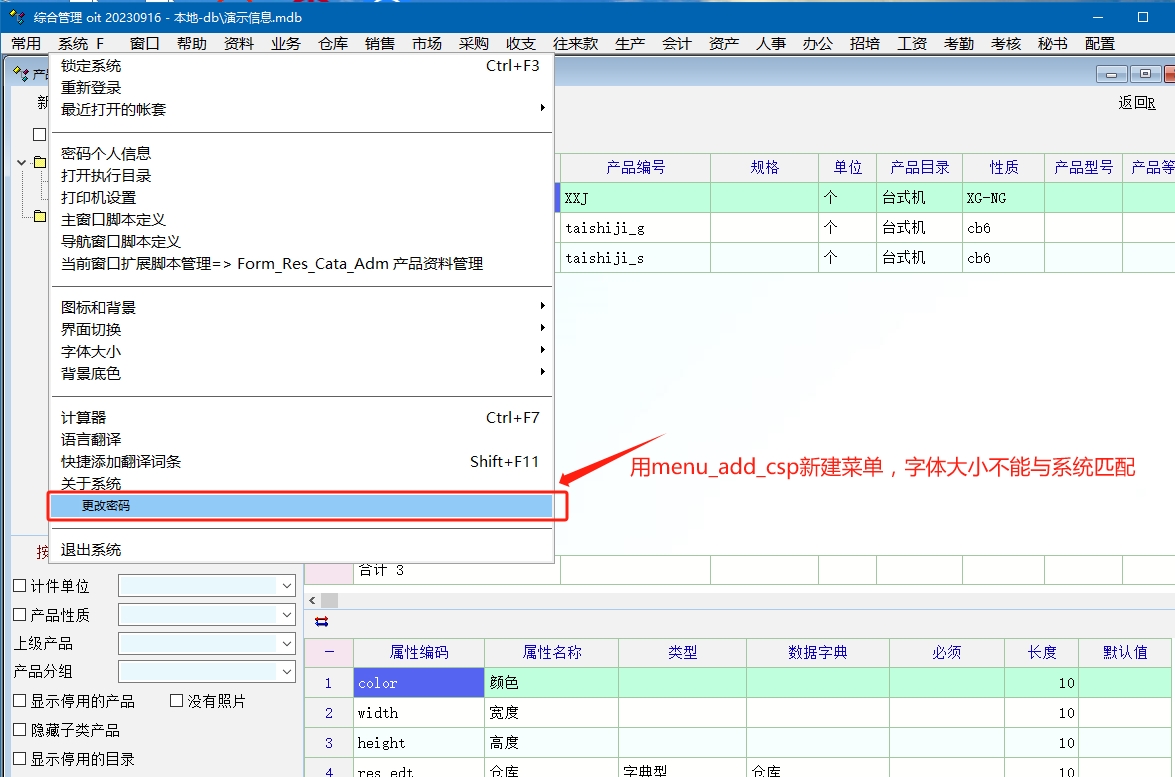The image size is (1175, 777).
Task: Restore the inner product window
Action: (x=1144, y=74)
